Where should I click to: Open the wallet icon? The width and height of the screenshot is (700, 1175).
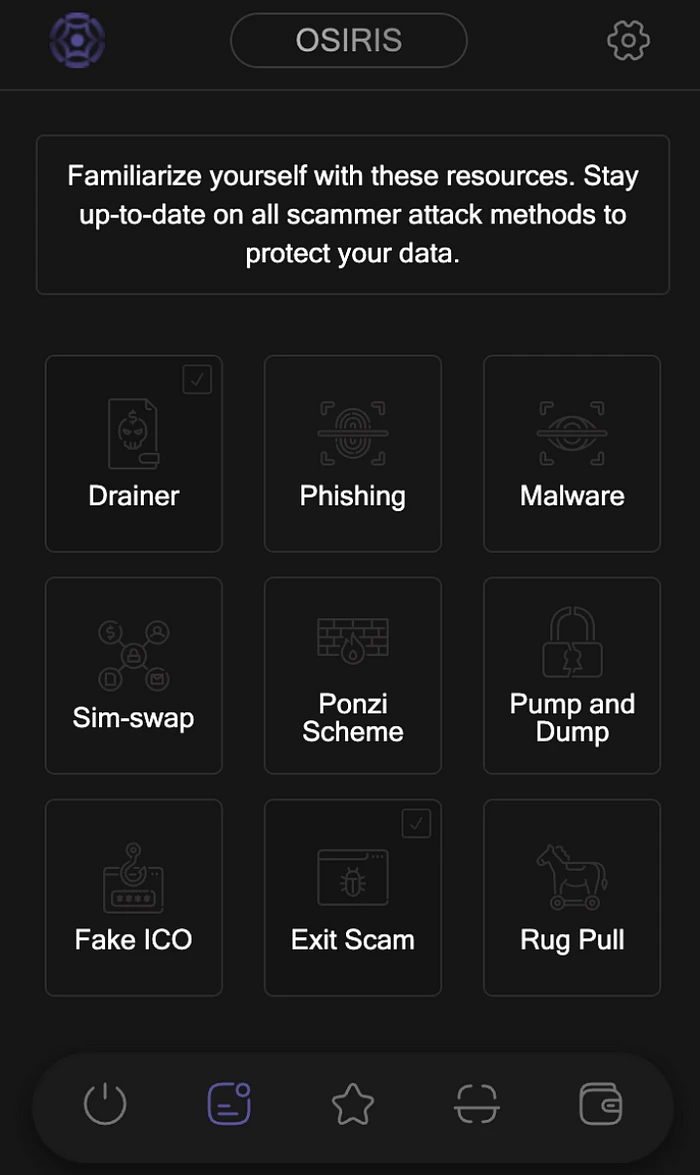[600, 1105]
